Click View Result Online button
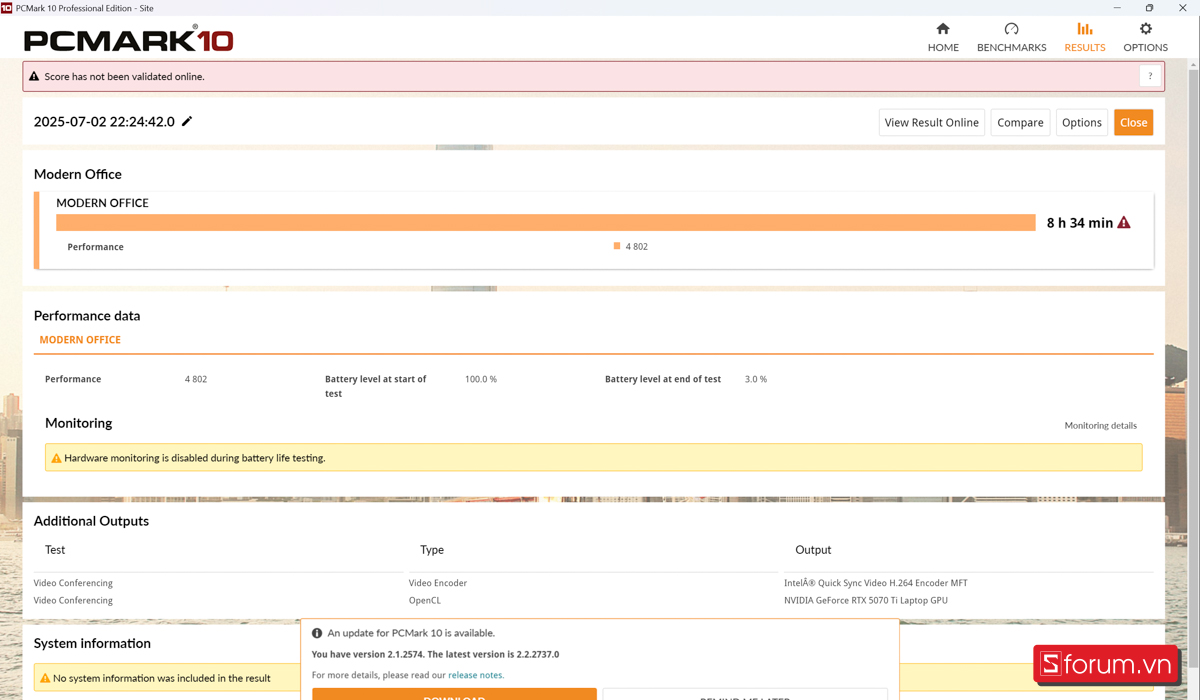Screen dimensions: 1200x700 click(932, 122)
